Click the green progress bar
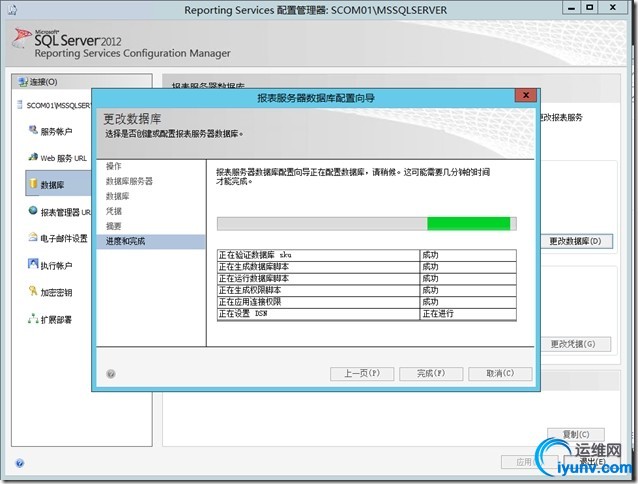 [468, 224]
